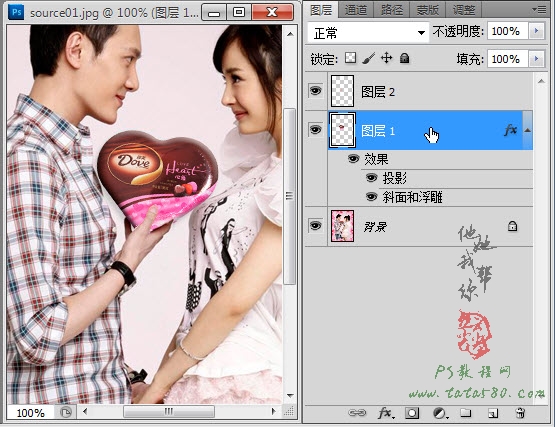Open the 填充 slider arrow
This screenshot has width=555, height=427.
pos(536,58)
